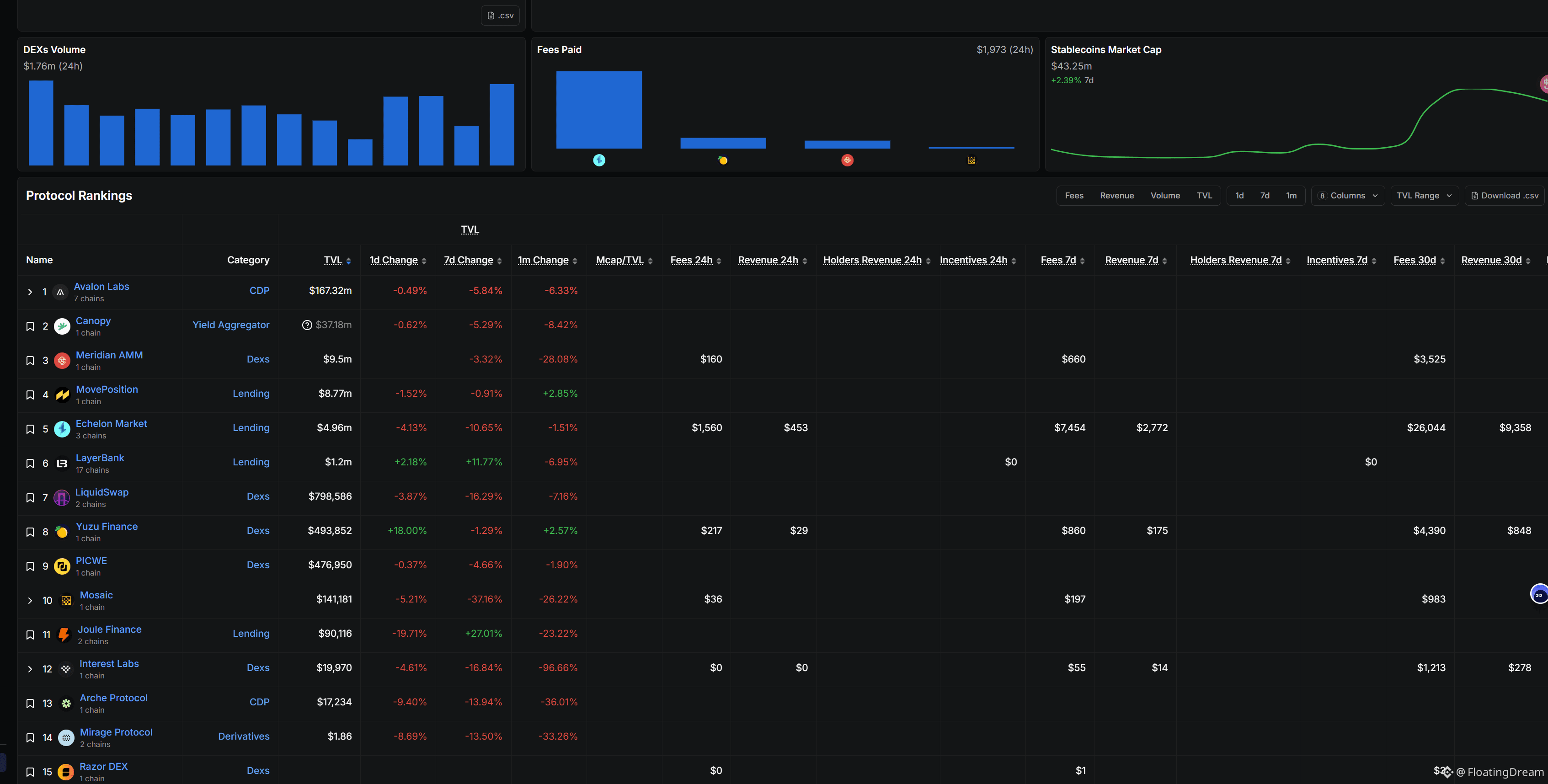
Task: Click the Download .csv button
Action: 1504,195
